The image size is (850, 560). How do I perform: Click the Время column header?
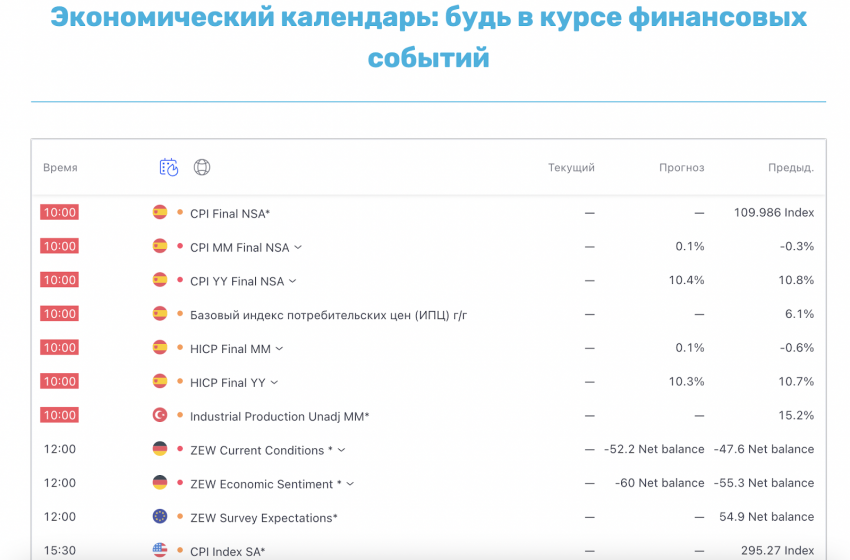[x=60, y=168]
